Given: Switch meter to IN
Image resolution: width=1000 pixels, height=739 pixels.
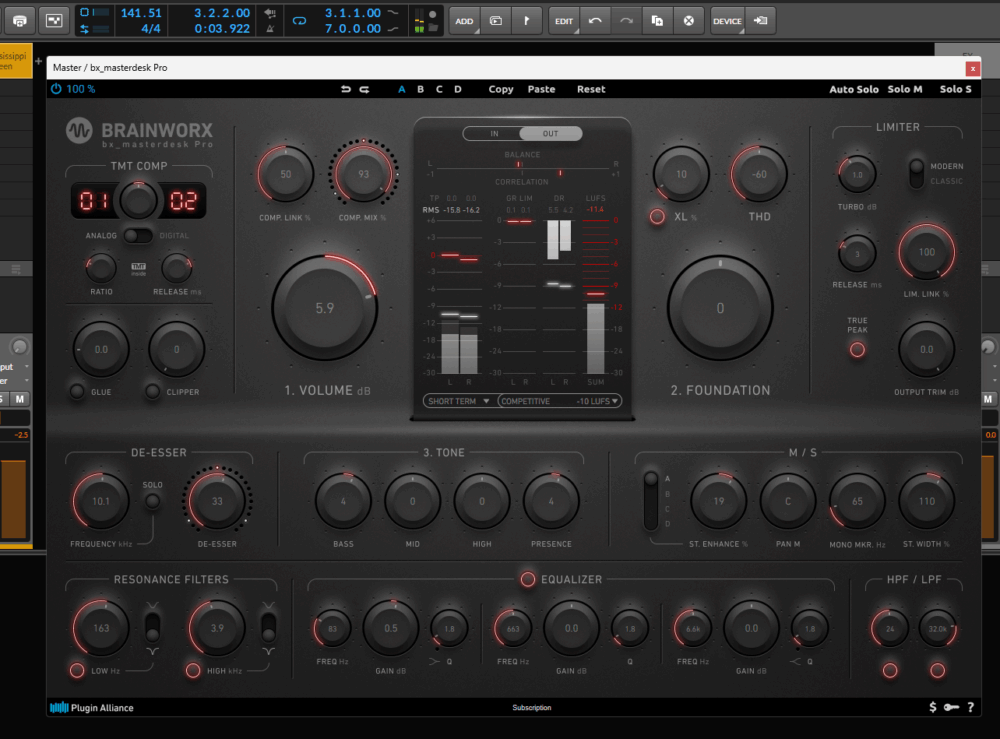Looking at the screenshot, I should (494, 133).
